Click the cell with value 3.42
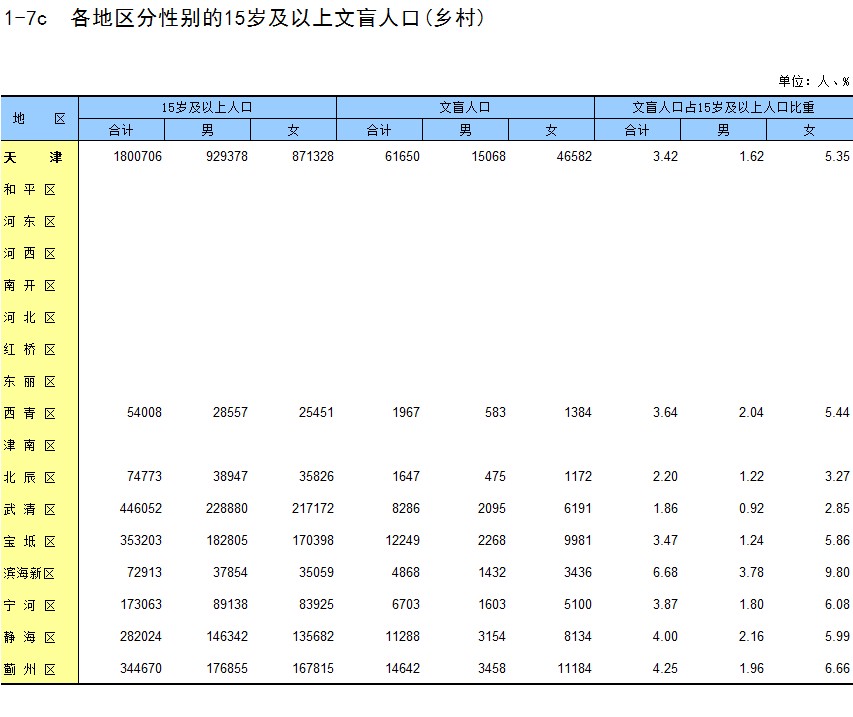Screen dimensions: 853x717 coord(665,157)
